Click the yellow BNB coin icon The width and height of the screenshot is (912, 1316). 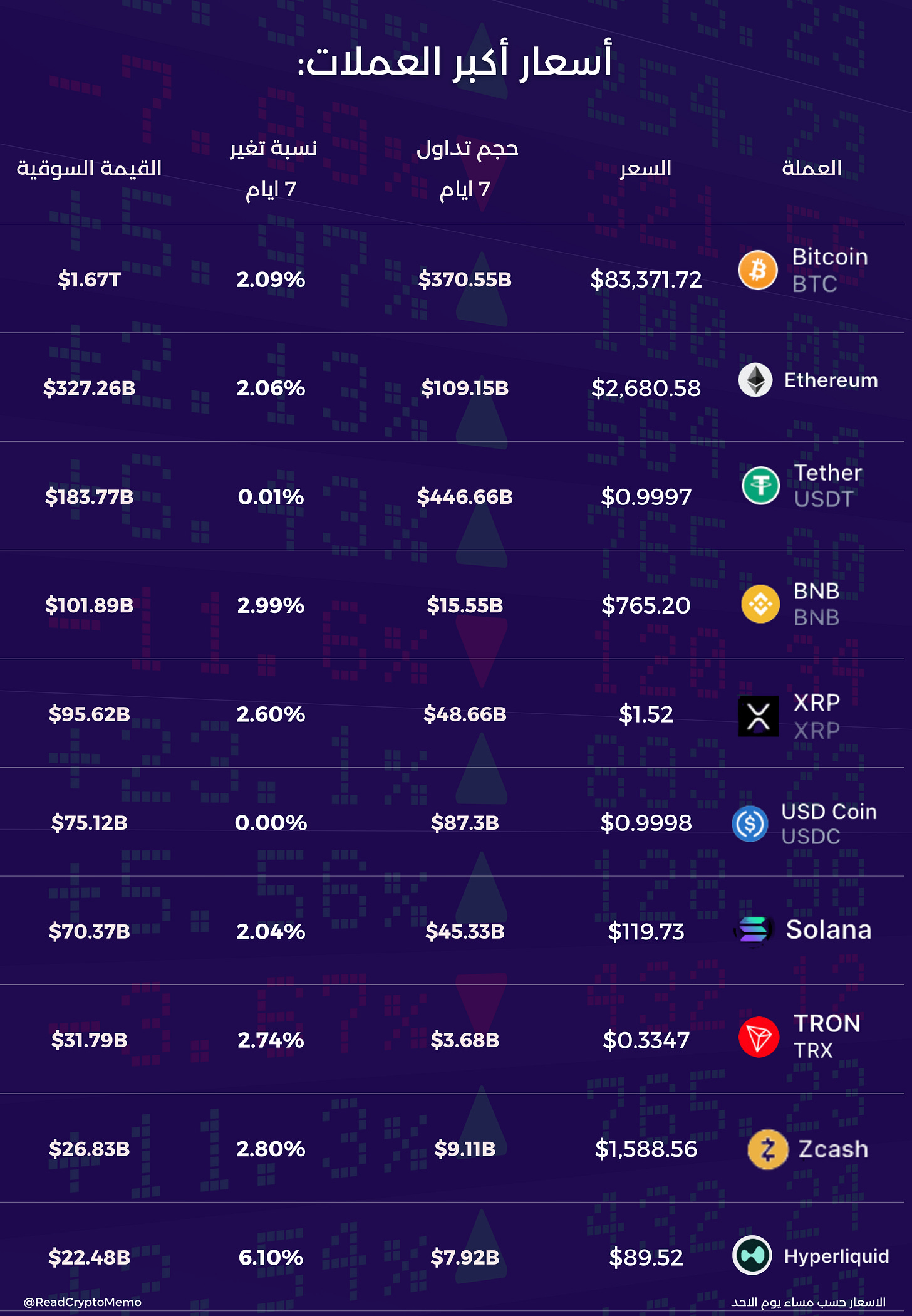(x=760, y=604)
